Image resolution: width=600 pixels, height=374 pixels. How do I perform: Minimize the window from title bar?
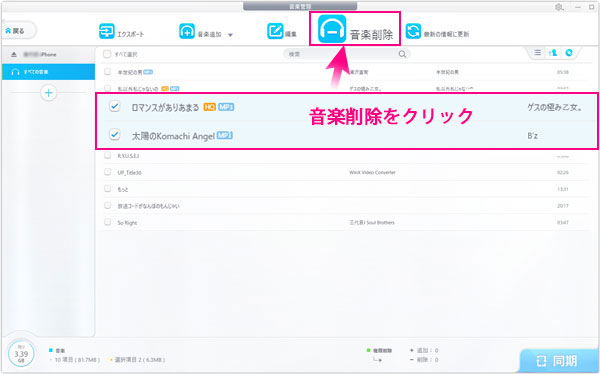[x=578, y=7]
